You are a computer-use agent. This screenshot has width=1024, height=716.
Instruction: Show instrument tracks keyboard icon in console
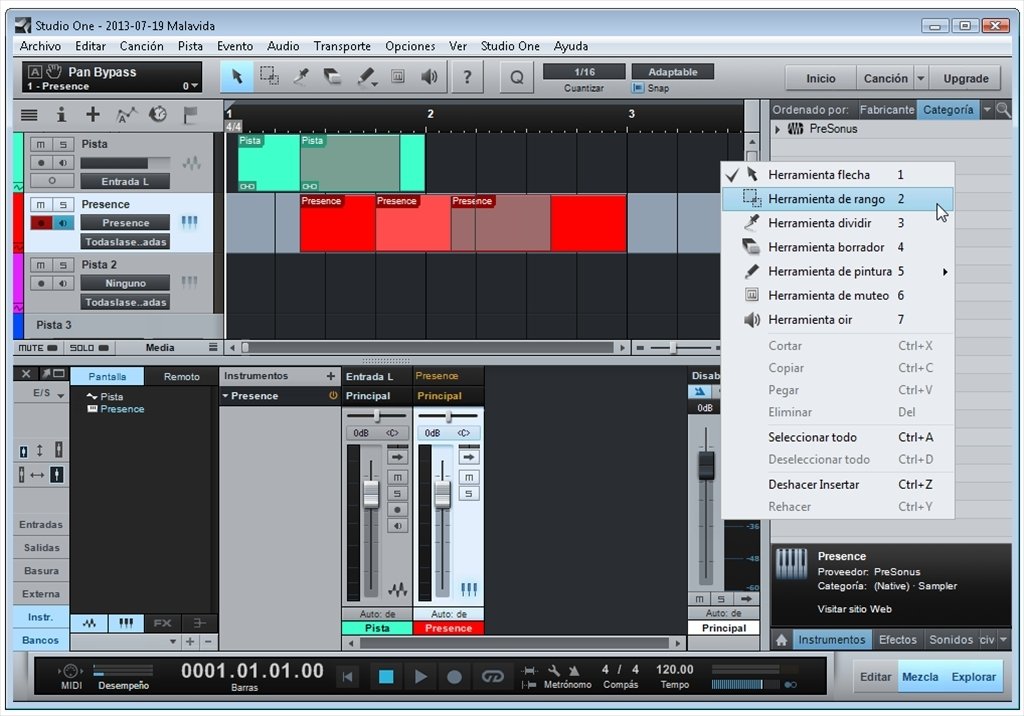126,623
